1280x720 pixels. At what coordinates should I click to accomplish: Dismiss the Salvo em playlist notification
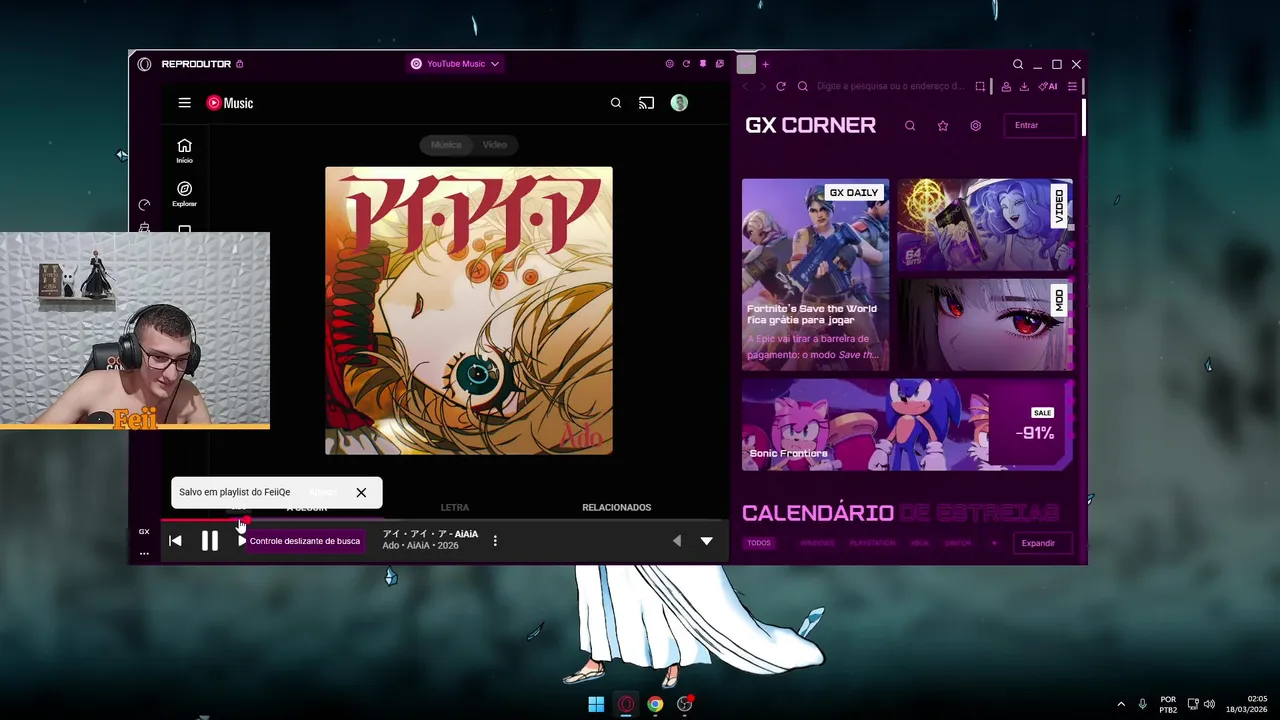click(361, 492)
